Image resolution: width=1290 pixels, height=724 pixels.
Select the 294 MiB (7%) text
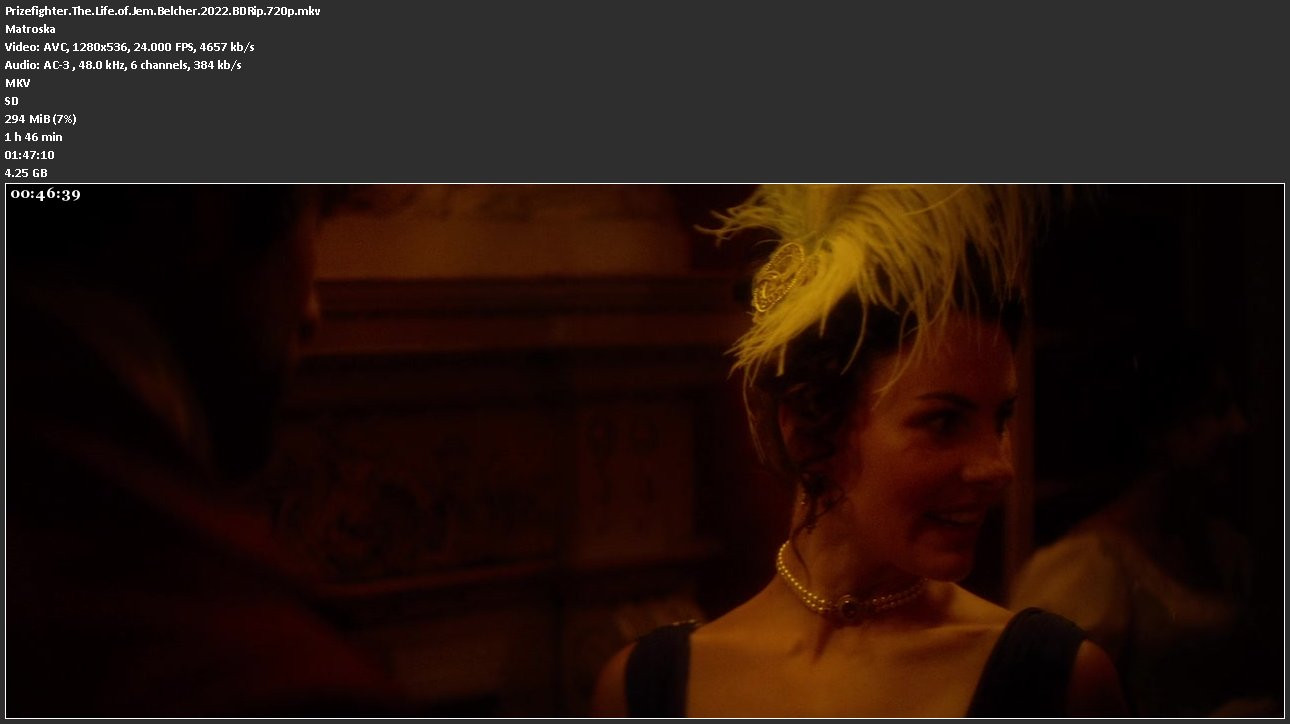click(x=40, y=119)
